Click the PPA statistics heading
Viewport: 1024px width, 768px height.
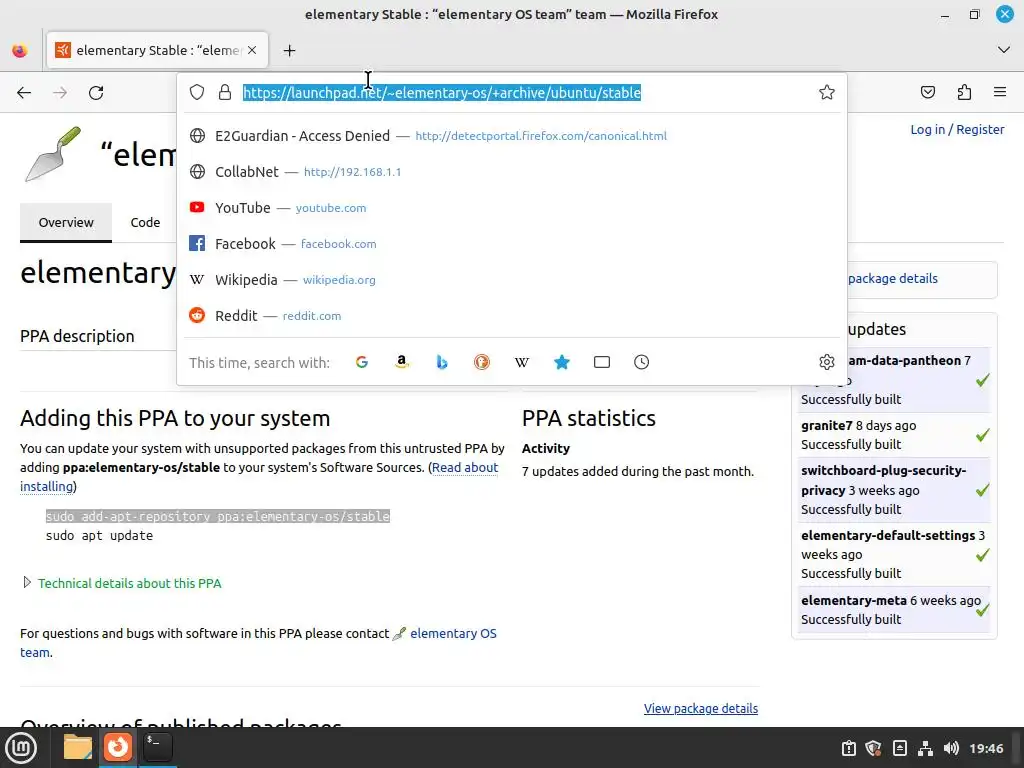point(588,418)
